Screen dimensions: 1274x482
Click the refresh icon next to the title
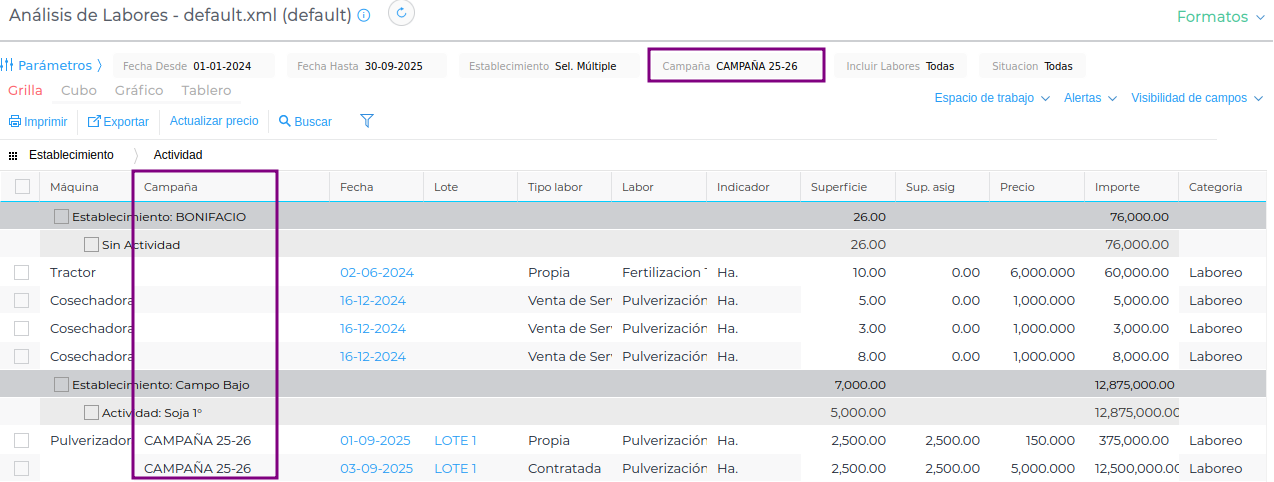click(401, 13)
